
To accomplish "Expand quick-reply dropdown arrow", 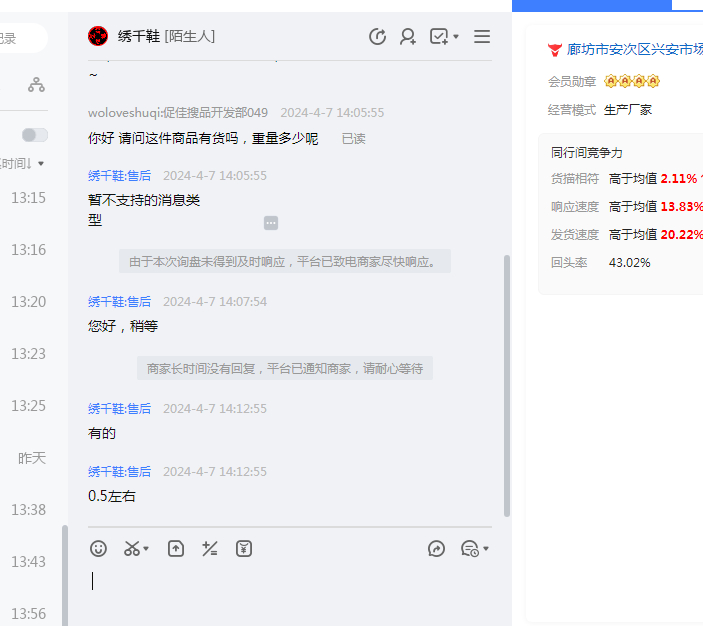I will (x=486, y=548).
